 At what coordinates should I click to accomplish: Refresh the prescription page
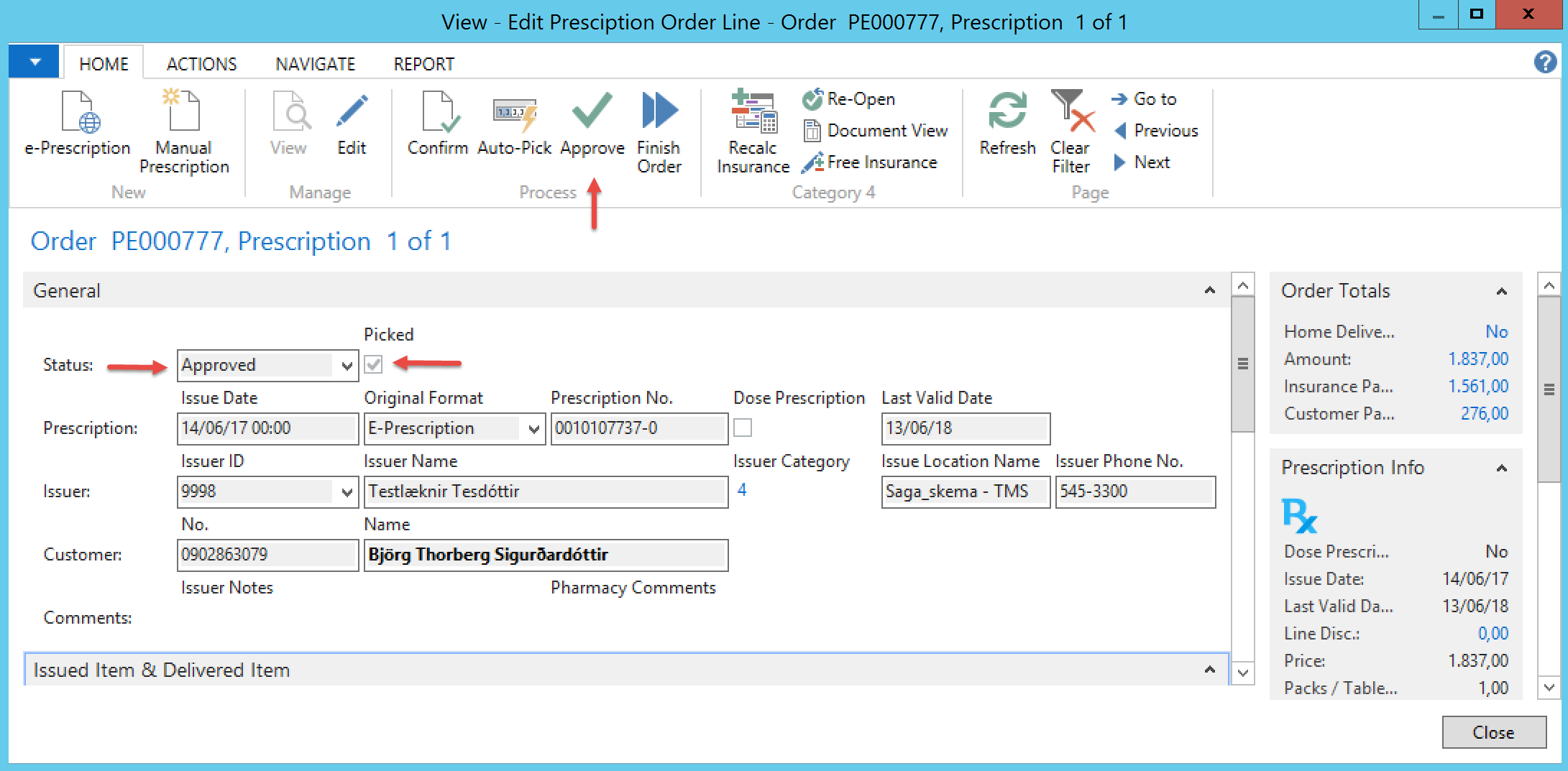pos(1007,113)
